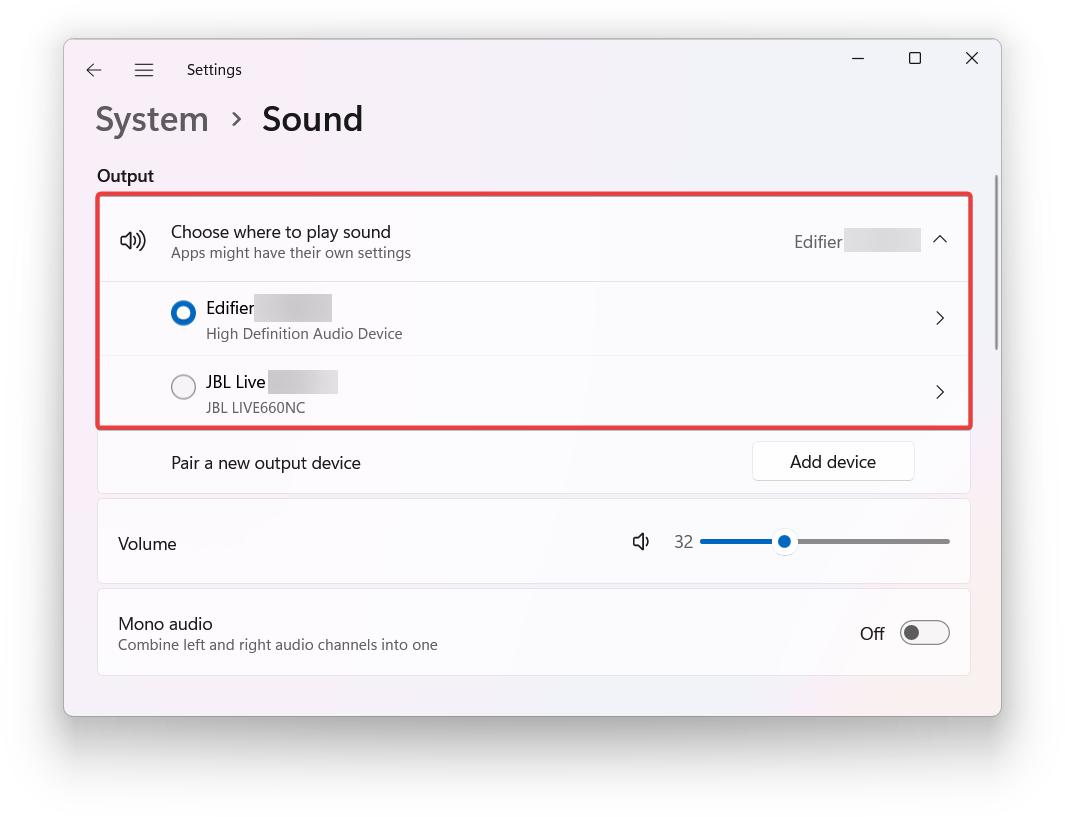The height and width of the screenshot is (817, 1065).
Task: Click the 'Volume' row label
Action: click(x=147, y=544)
